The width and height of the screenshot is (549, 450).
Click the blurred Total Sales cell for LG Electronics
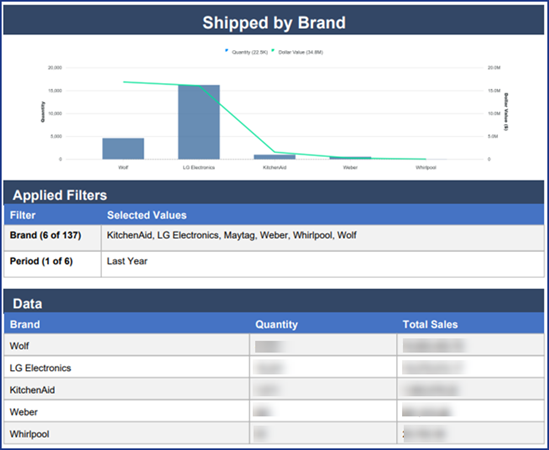click(471, 367)
